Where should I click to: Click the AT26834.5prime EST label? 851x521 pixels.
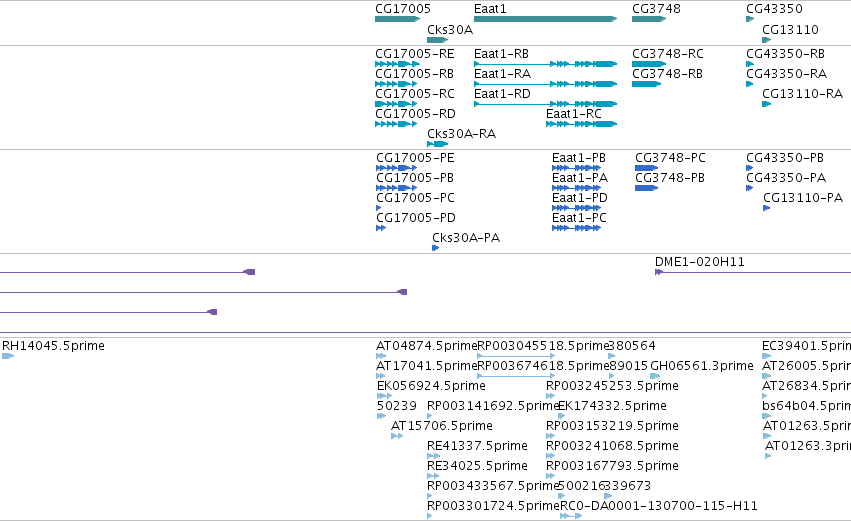806,386
